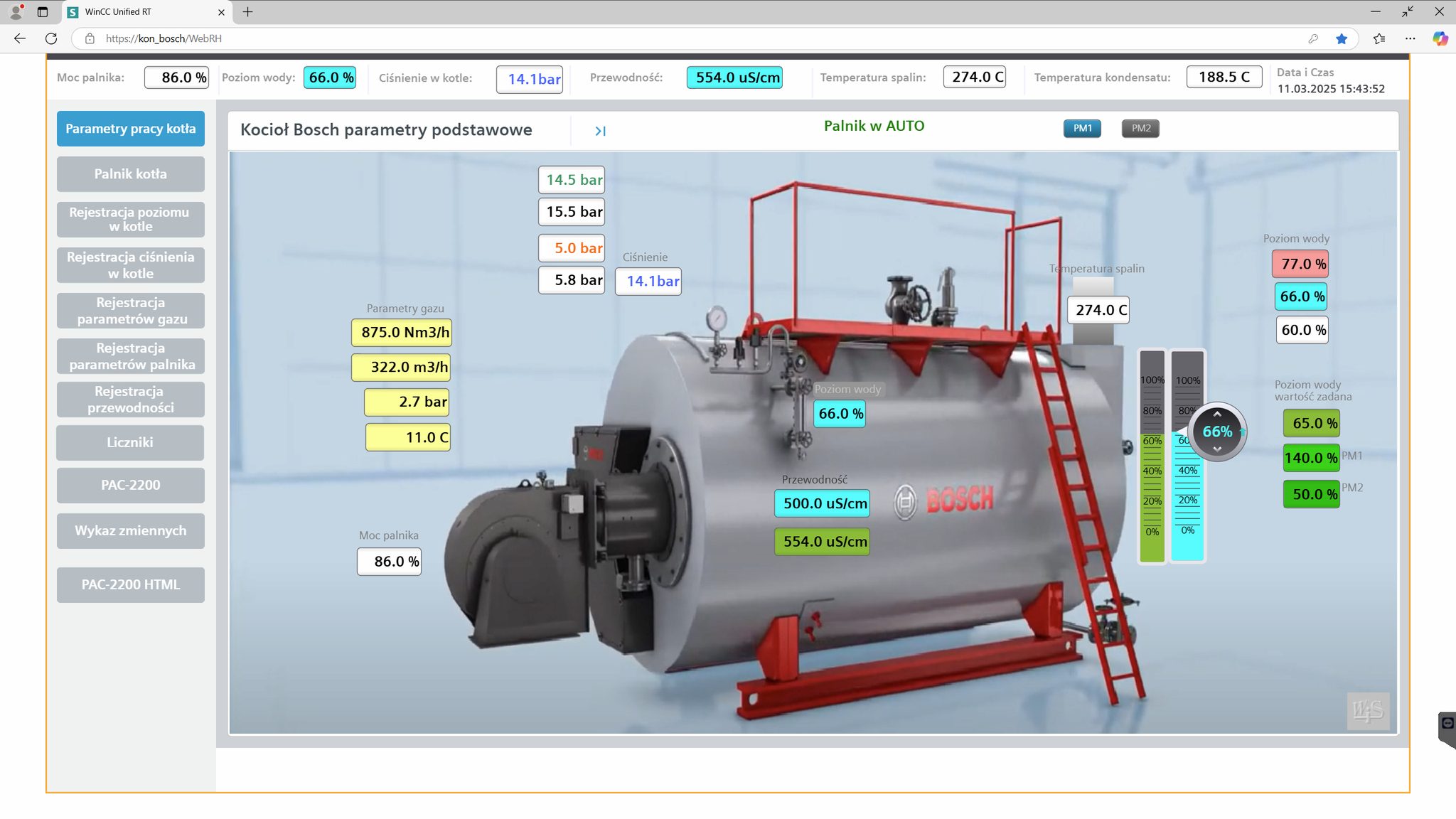The image size is (1456, 819).
Task: Click the 5.0 bar orange pressure field
Action: pyautogui.click(x=572, y=248)
